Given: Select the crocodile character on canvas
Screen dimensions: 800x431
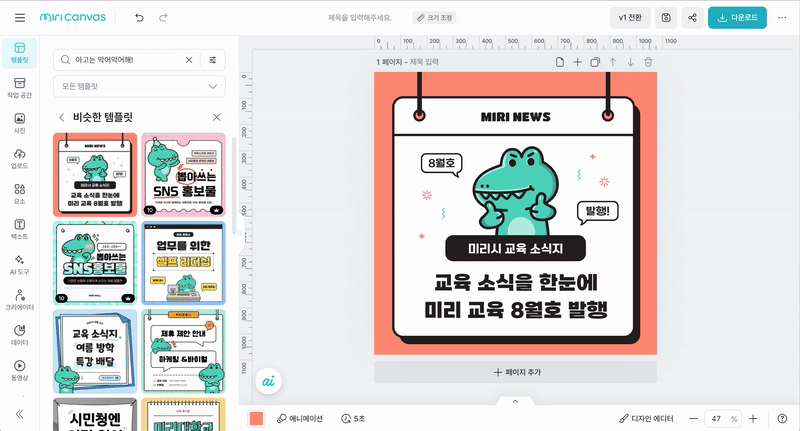Looking at the screenshot, I should (516, 191).
